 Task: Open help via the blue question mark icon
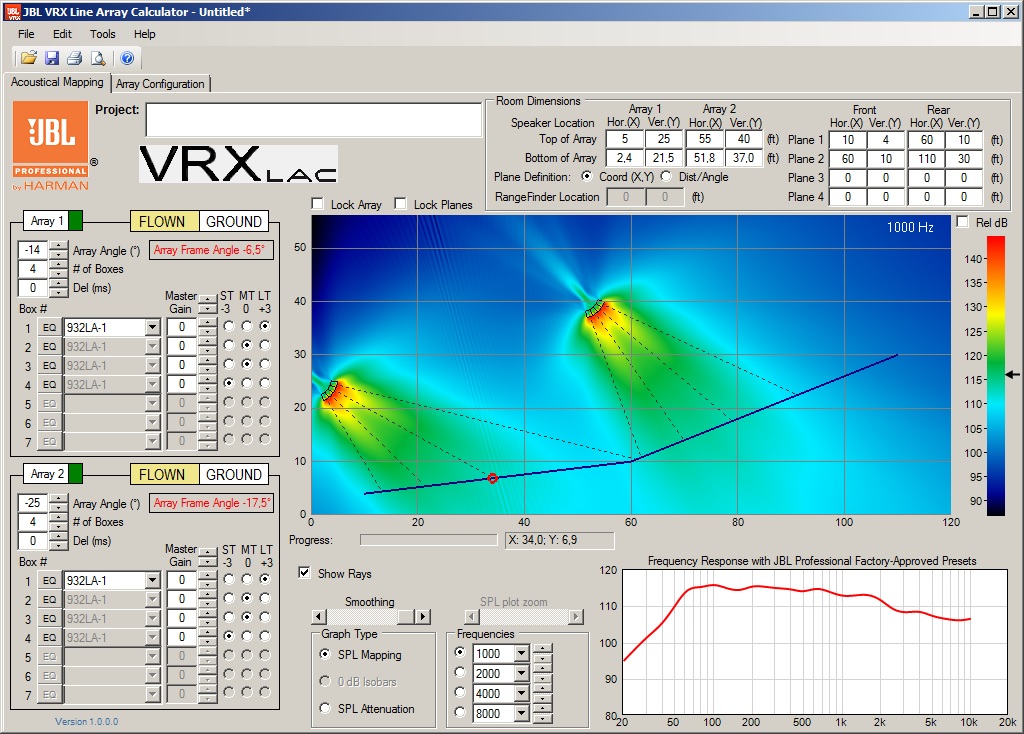(x=127, y=58)
